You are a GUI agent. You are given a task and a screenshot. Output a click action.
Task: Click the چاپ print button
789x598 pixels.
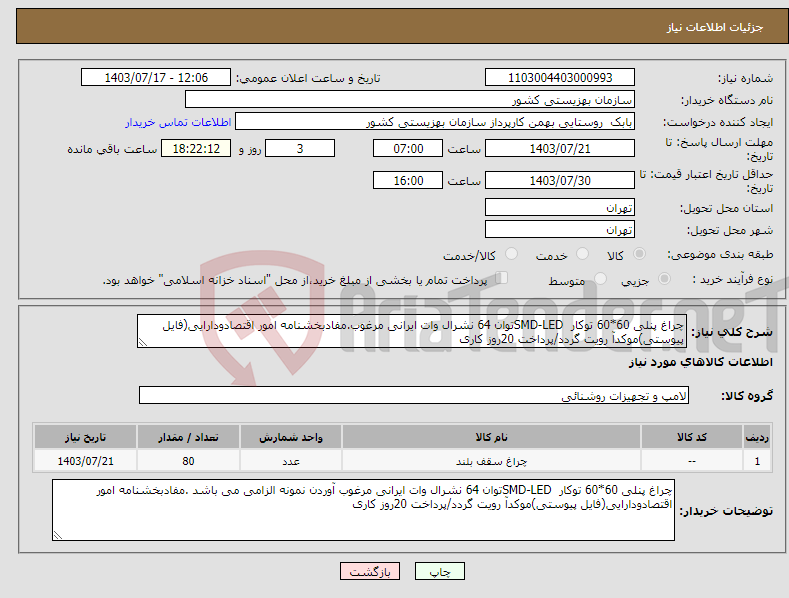440,572
